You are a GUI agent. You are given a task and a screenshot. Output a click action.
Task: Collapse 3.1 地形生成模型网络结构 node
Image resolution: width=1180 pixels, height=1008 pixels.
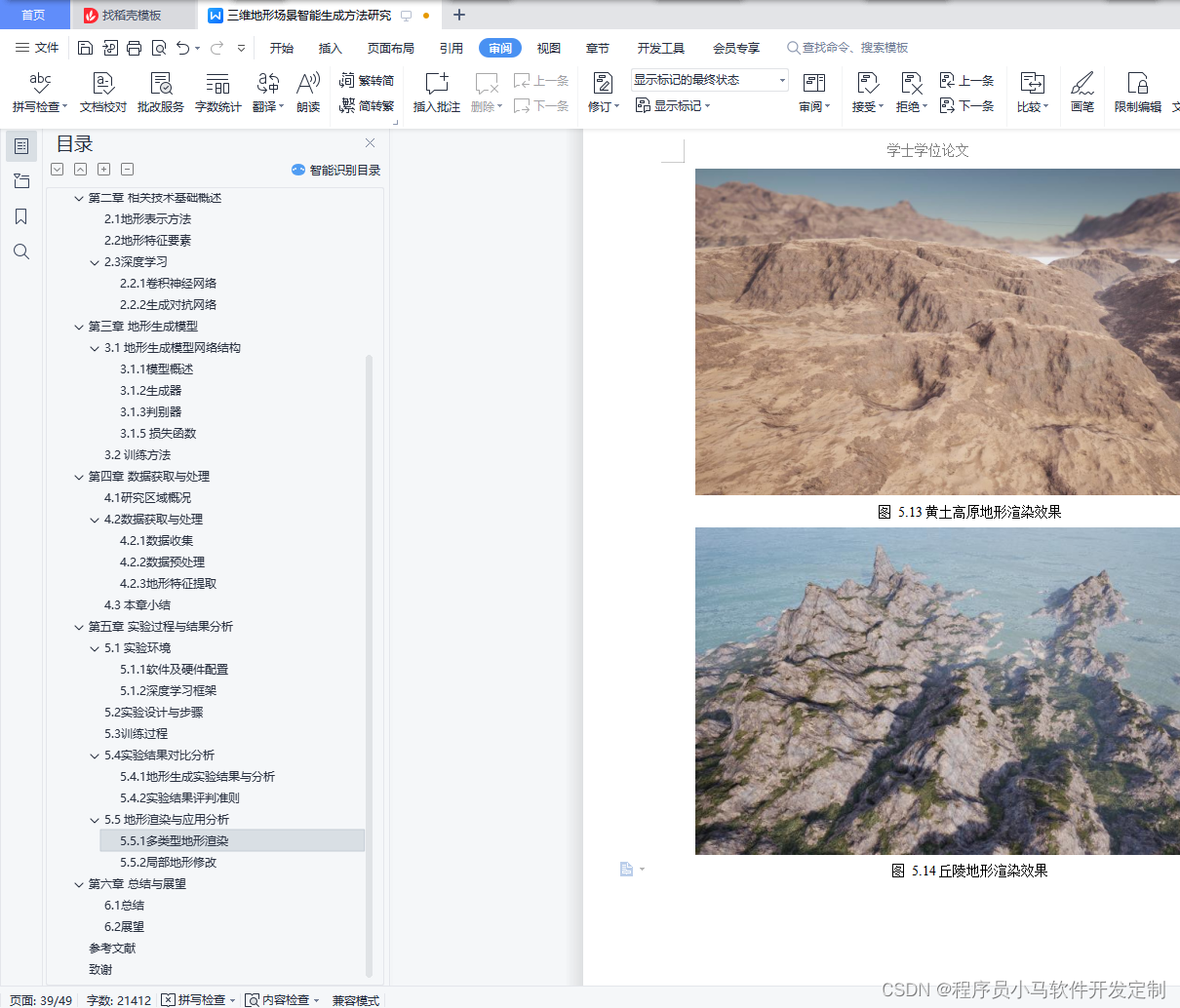tap(95, 348)
